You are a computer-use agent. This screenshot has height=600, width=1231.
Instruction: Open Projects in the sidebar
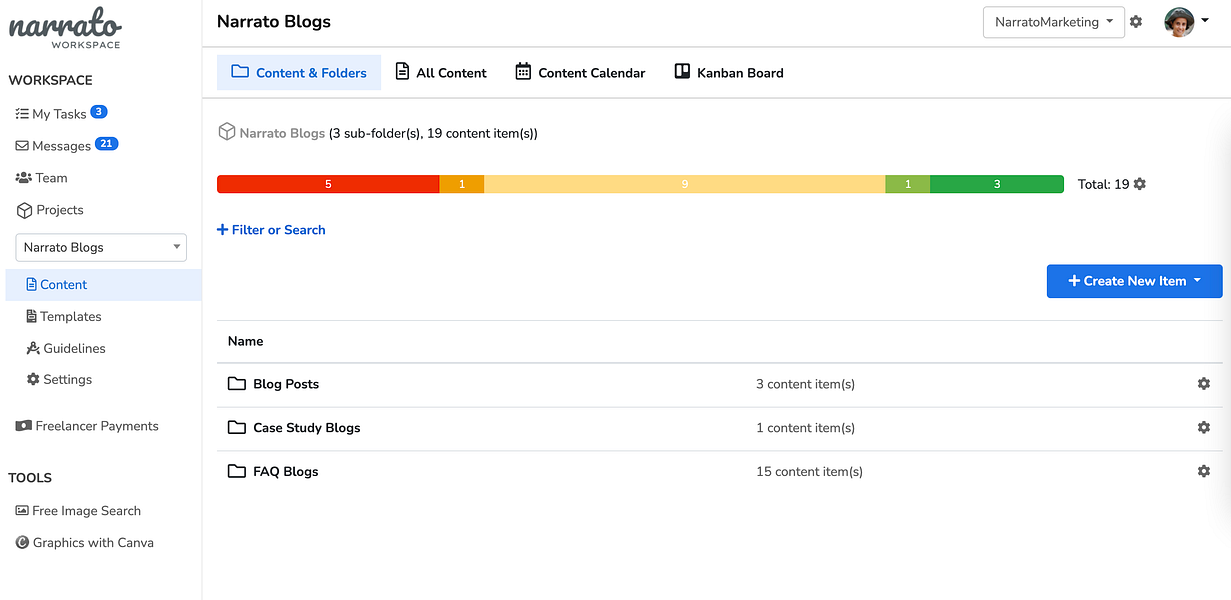50,210
